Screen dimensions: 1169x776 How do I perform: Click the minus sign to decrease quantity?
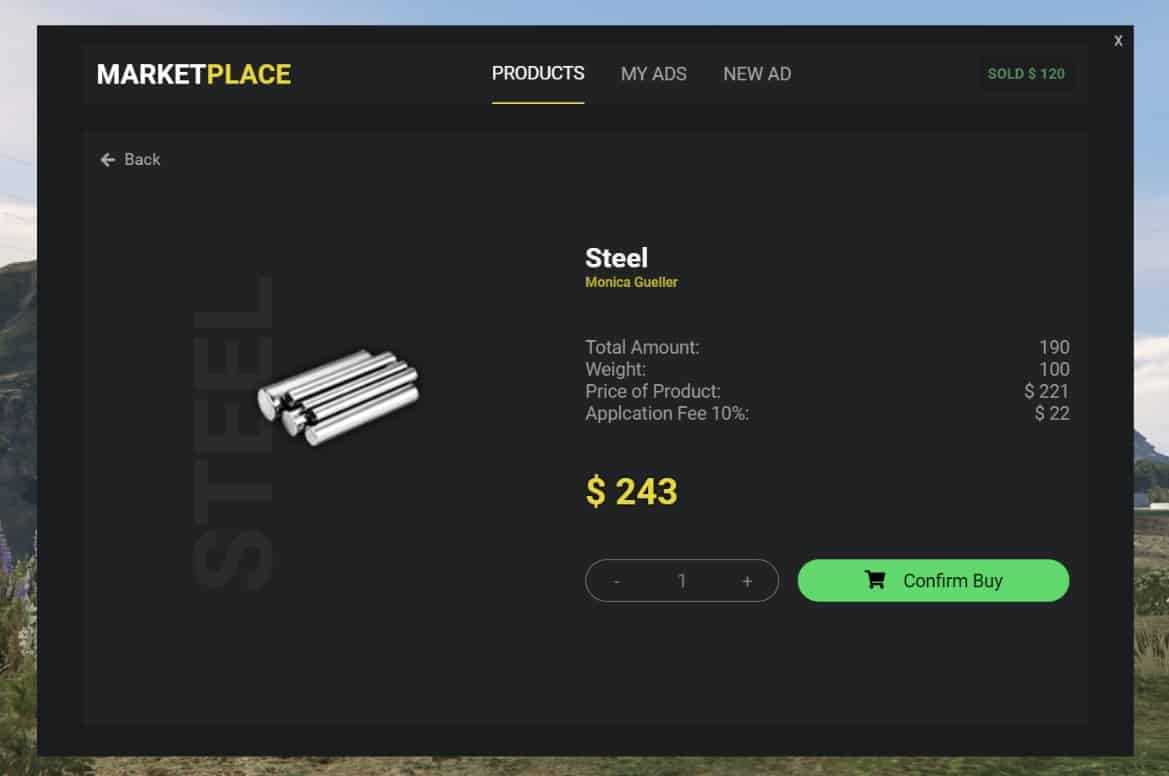pyautogui.click(x=617, y=580)
